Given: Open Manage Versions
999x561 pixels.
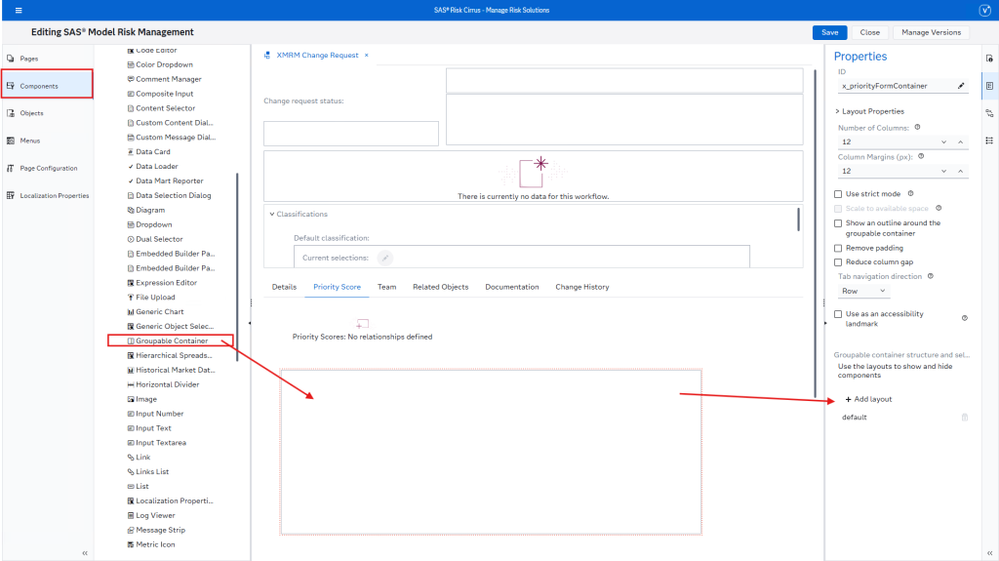Looking at the screenshot, I should click(931, 32).
